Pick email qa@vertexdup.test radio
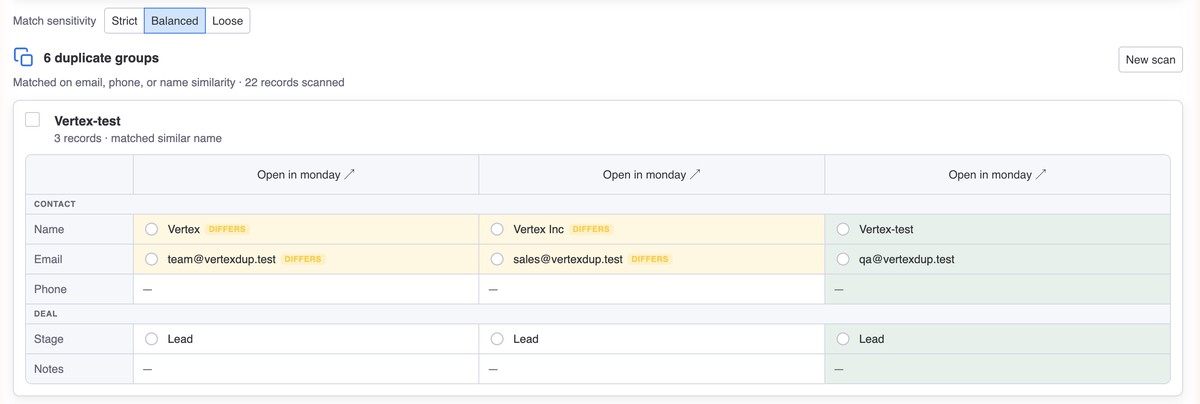 click(844, 259)
